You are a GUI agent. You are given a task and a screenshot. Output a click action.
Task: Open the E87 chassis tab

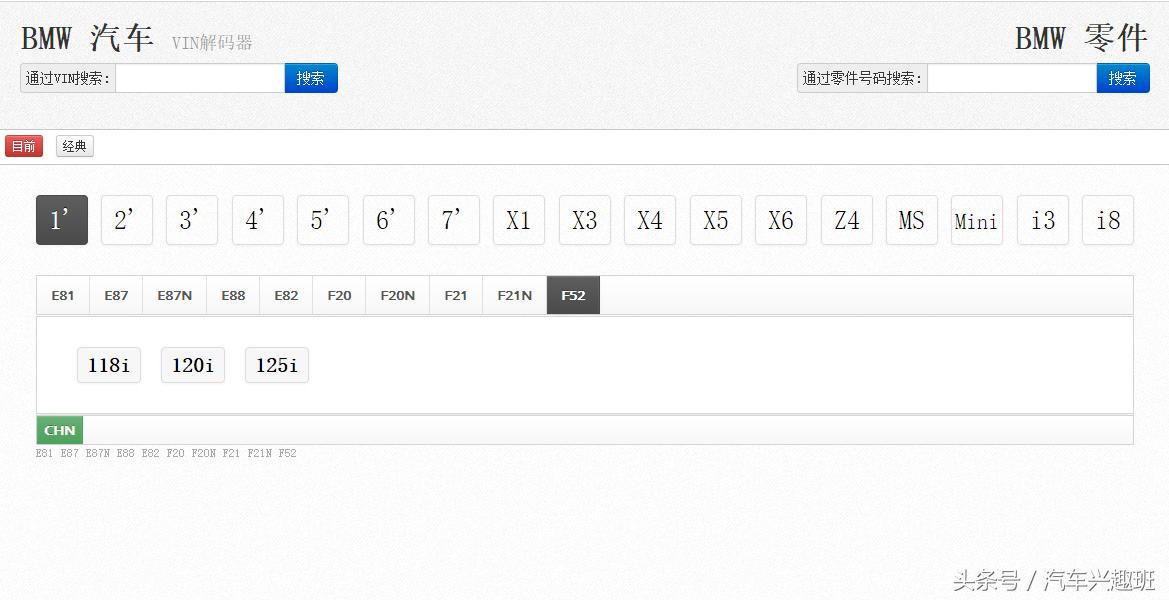[116, 295]
